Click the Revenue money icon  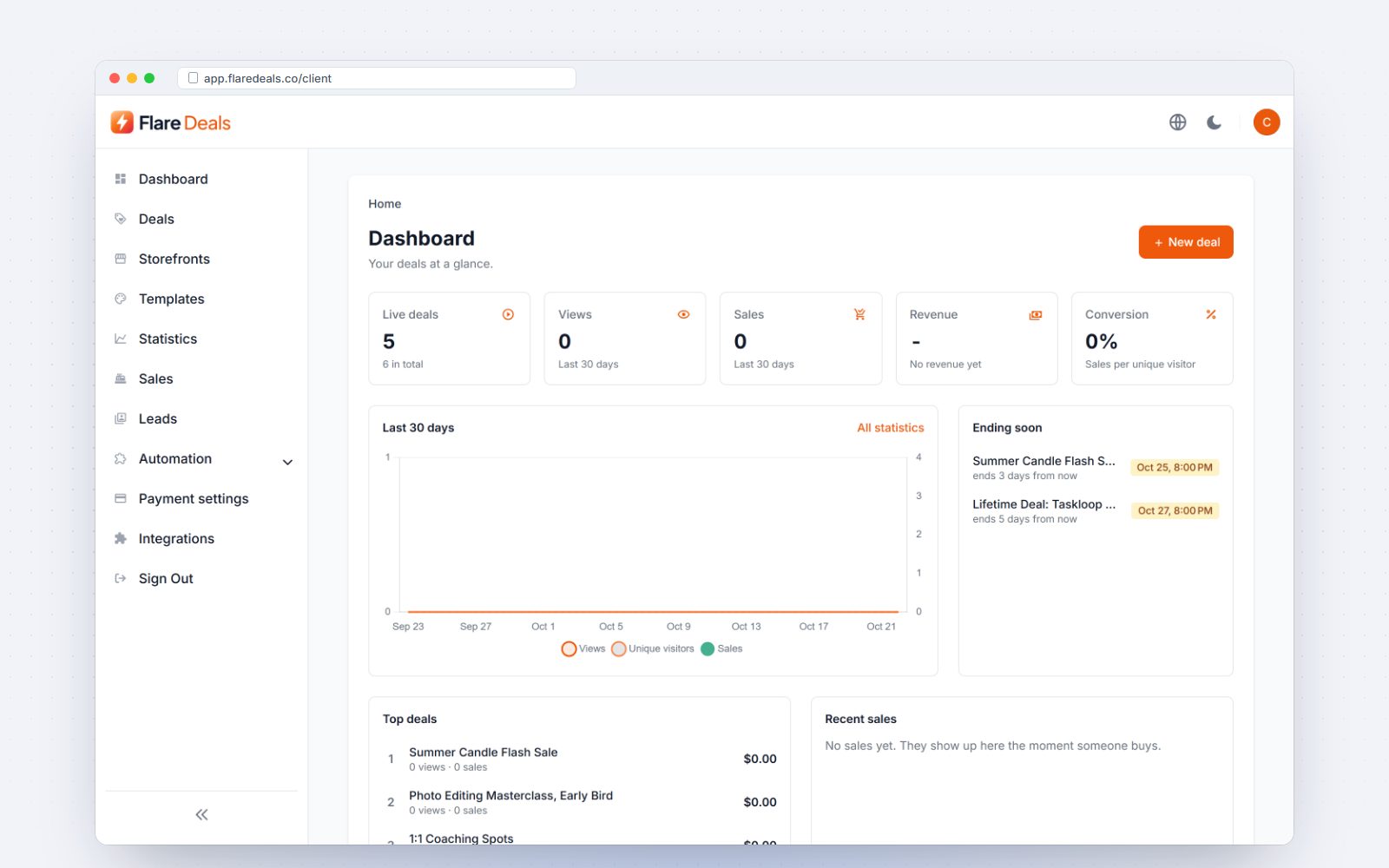[1035, 314]
